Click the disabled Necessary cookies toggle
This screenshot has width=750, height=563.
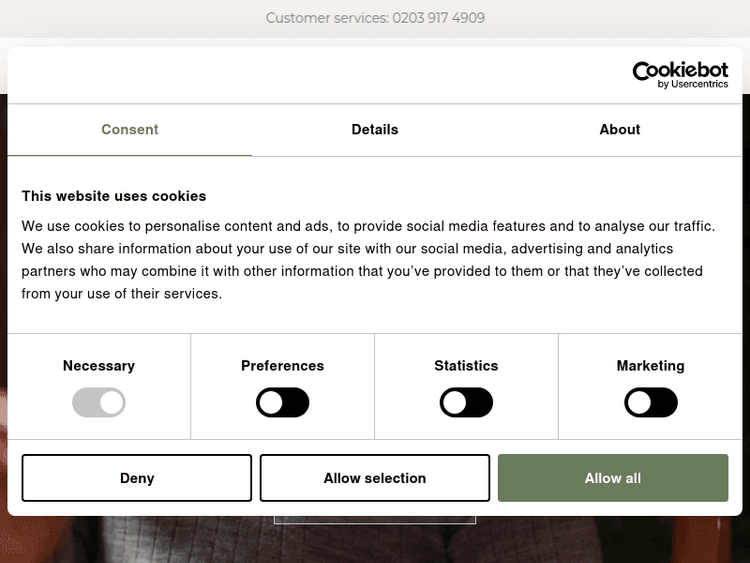99,403
